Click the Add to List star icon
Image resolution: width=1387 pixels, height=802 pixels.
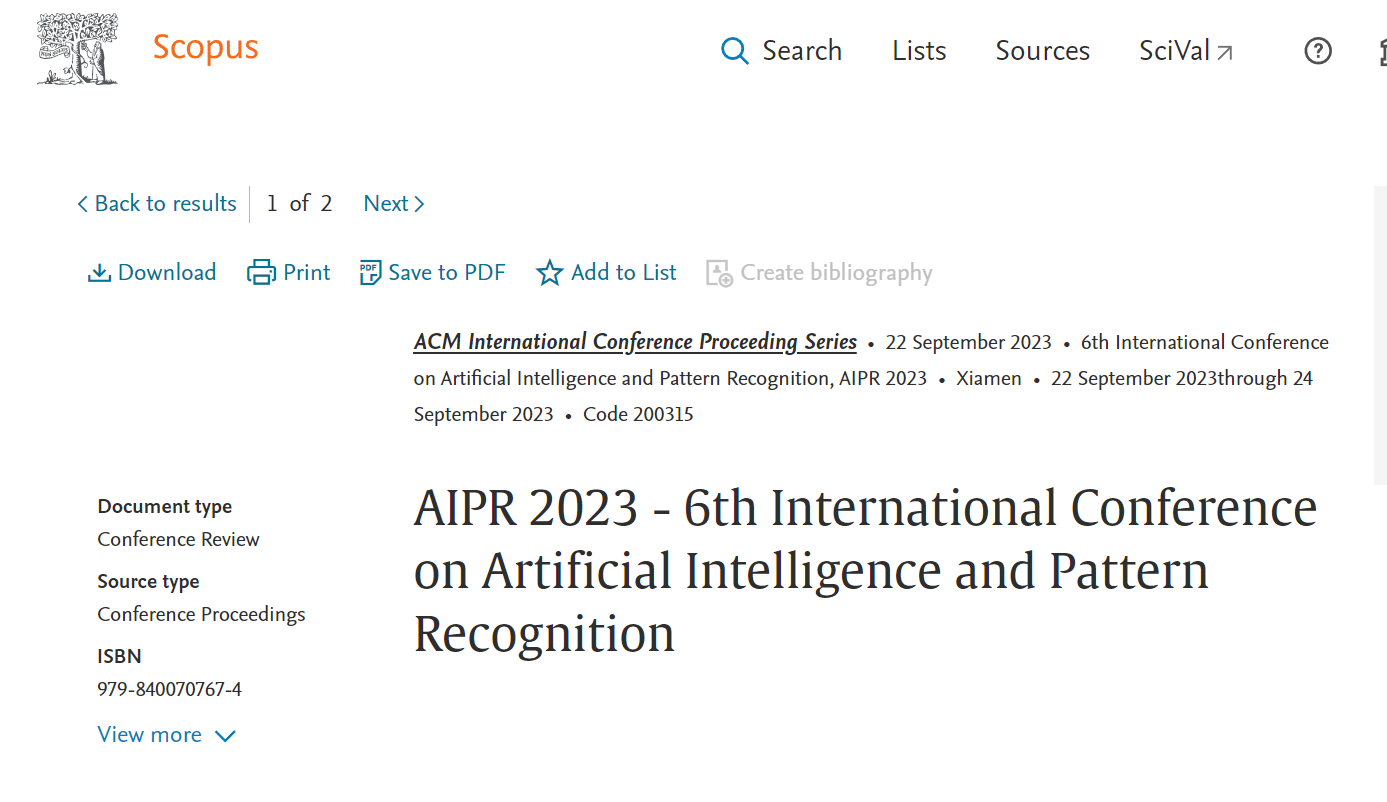(550, 273)
